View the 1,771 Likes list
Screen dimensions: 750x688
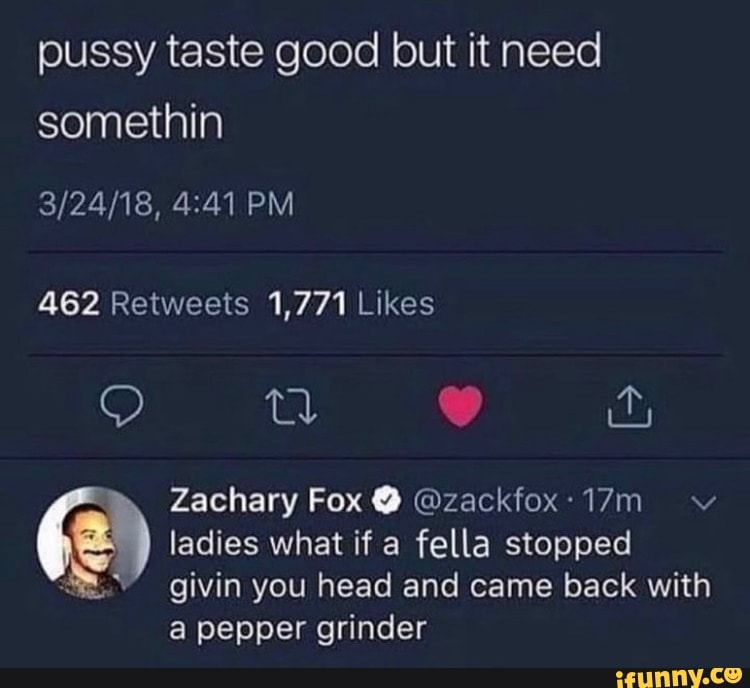point(352,304)
